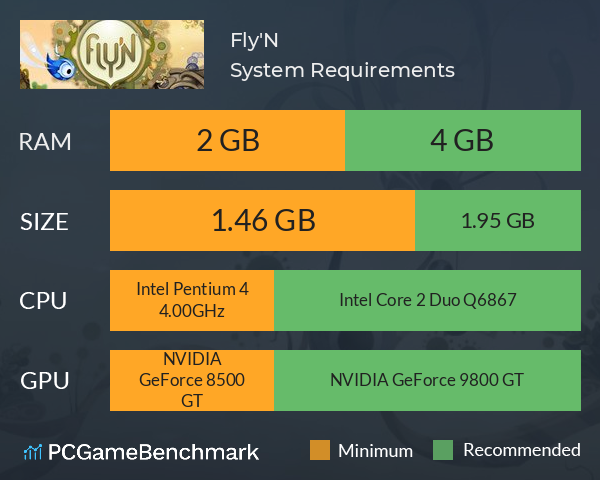Click the 1.95 GB recommended size bar
600x480 pixels.
[498, 220]
